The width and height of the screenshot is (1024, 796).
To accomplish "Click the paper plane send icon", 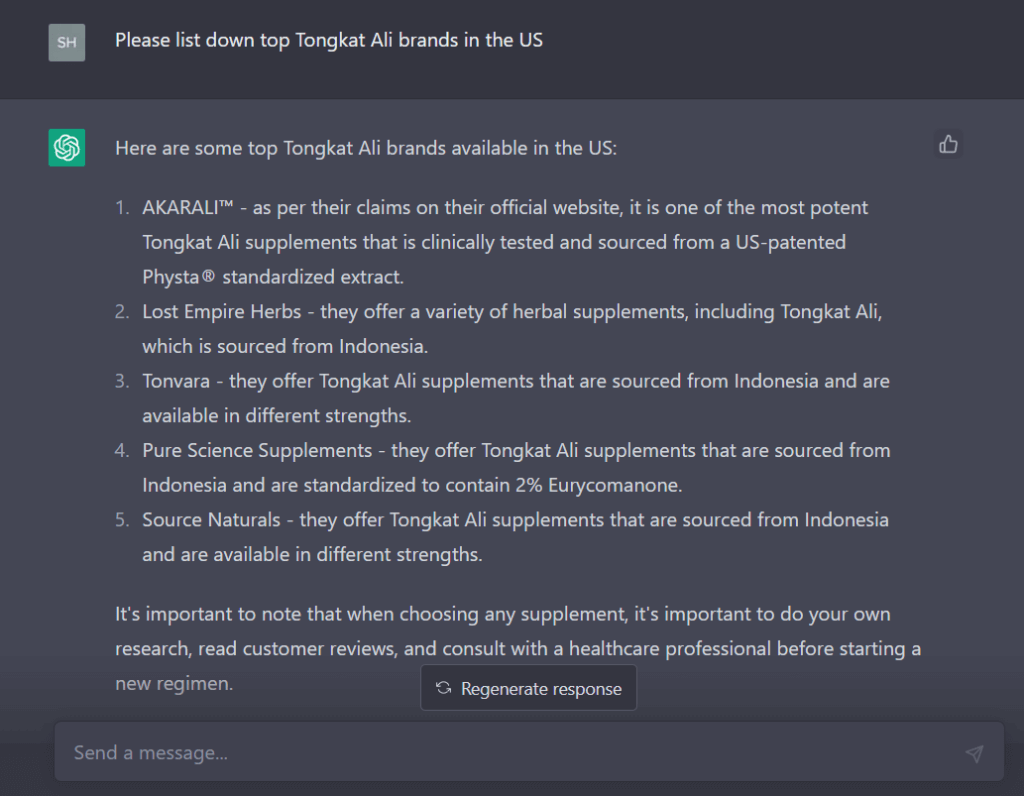I will [974, 753].
